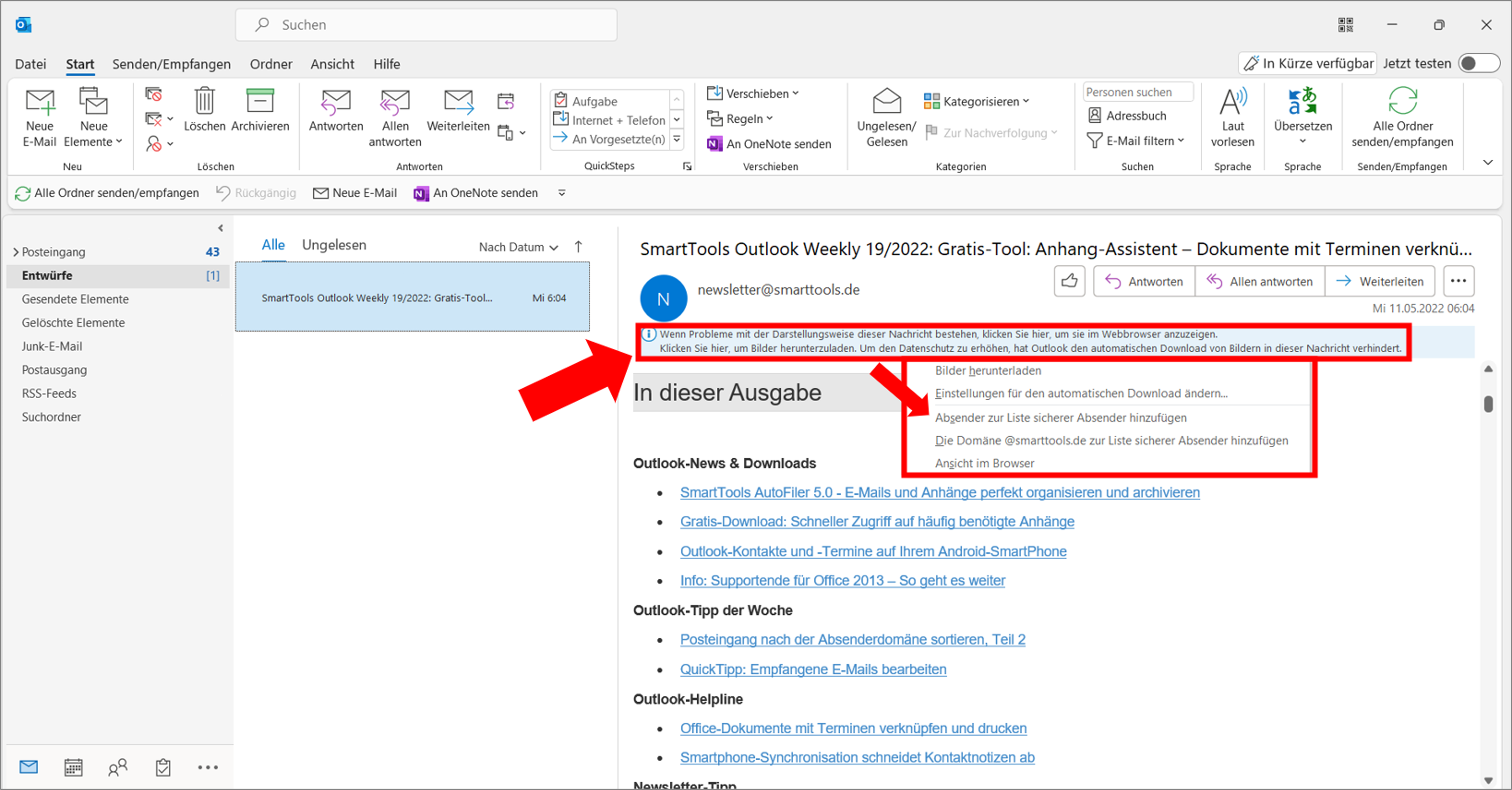Switch to the Senden/Empfangen tab
1512x790 pixels.
tap(172, 64)
